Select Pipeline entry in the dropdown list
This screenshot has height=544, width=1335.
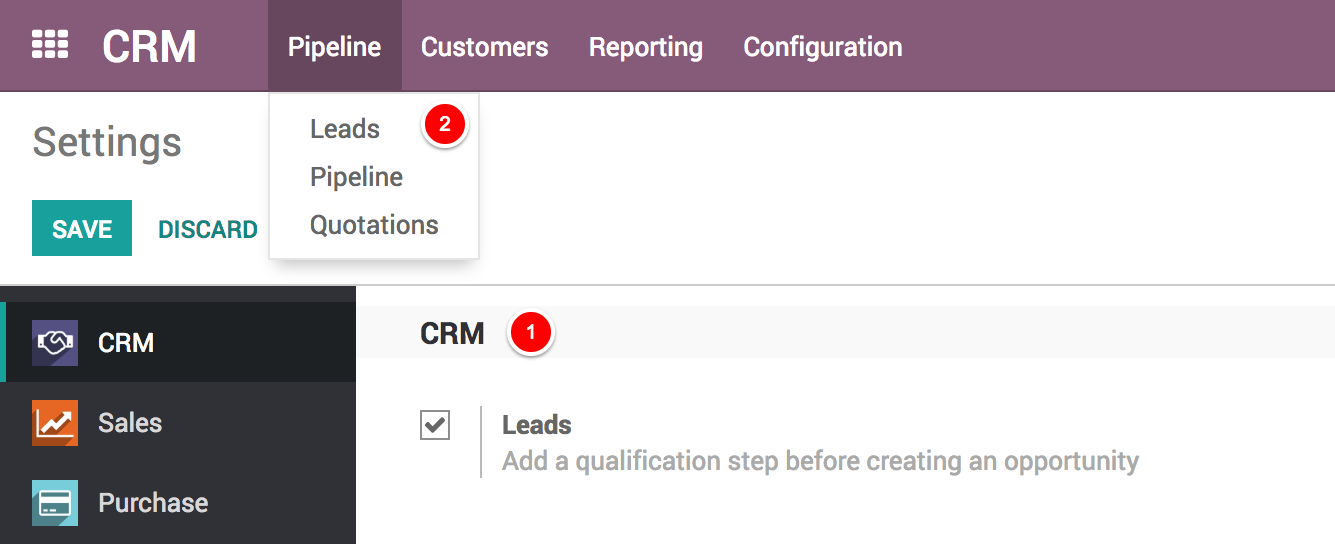pyautogui.click(x=357, y=177)
